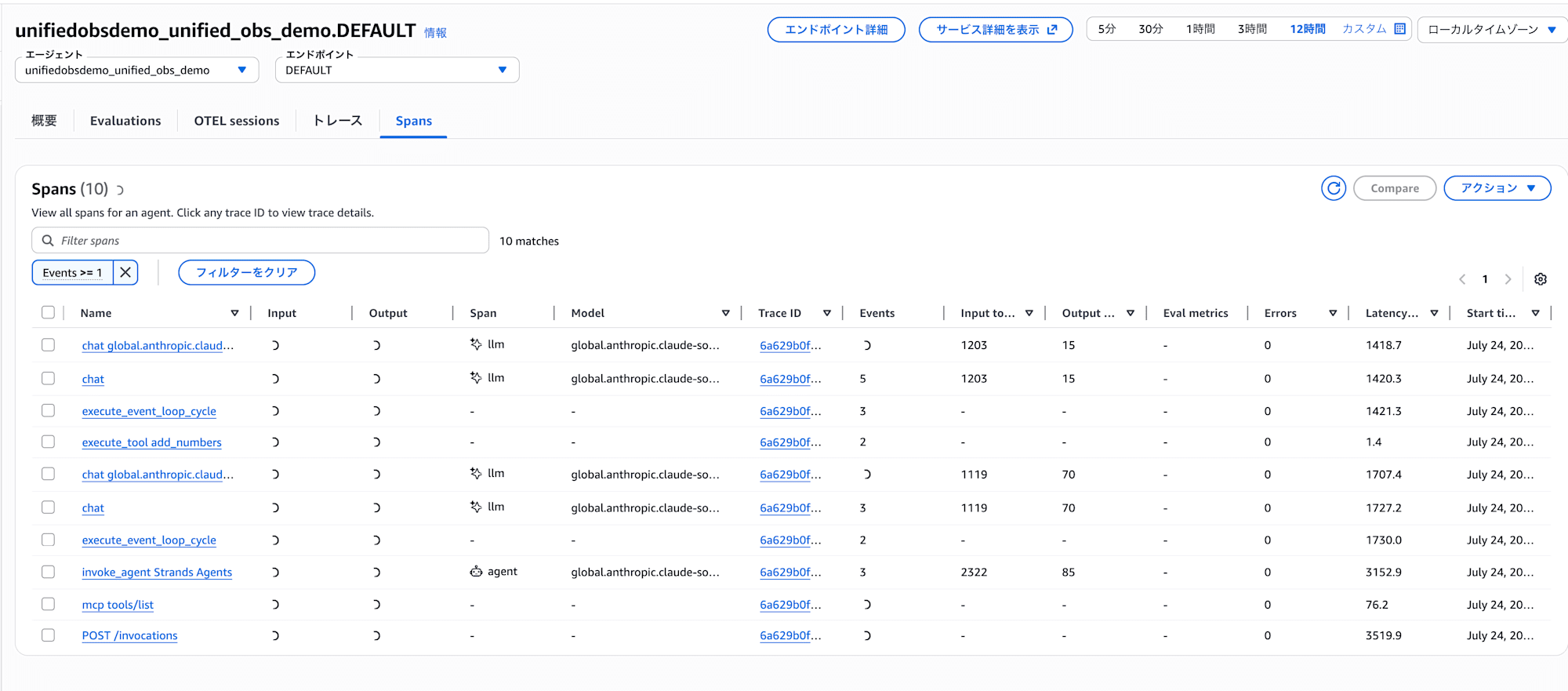Switch to the OTEL sessions tab
Image resolution: width=1568 pixels, height=691 pixels.
point(237,121)
